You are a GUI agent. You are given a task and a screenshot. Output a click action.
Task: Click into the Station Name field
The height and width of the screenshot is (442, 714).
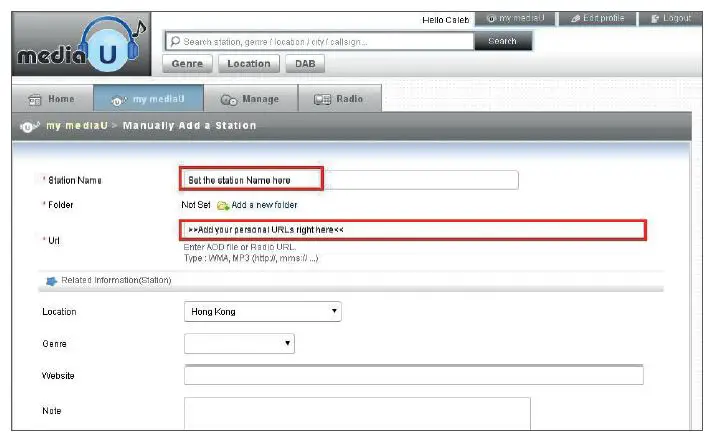click(349, 180)
